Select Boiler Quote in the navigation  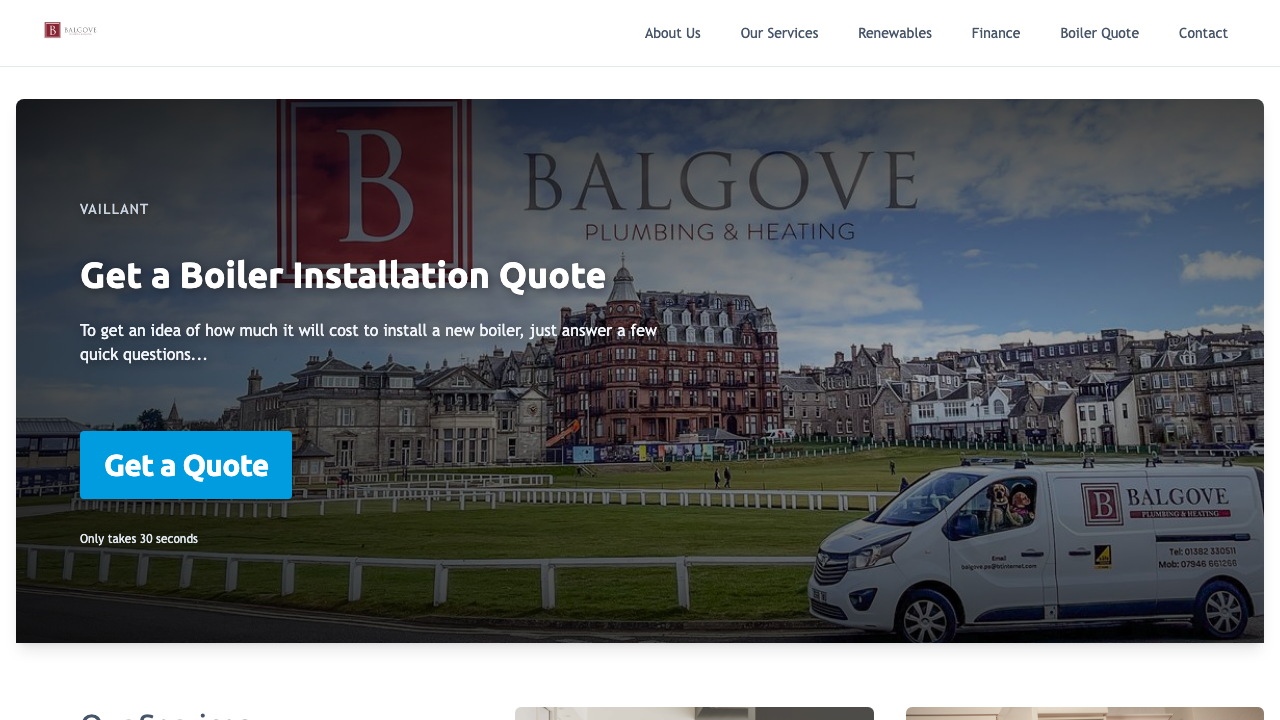pyautogui.click(x=1099, y=33)
